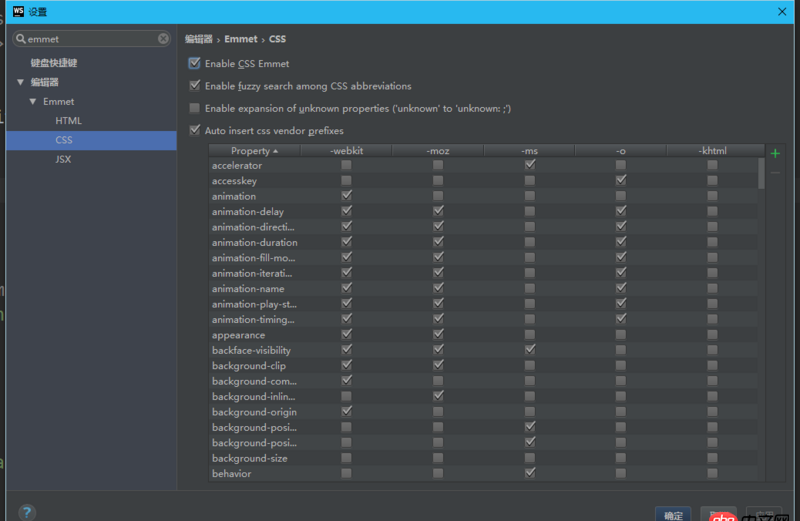Collapse the 编辑器 tree node
This screenshot has width=800, height=521.
pyautogui.click(x=20, y=82)
